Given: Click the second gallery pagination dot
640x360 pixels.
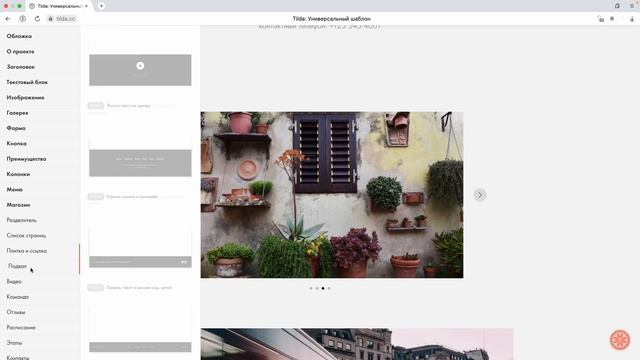Looking at the screenshot, I should click(317, 288).
